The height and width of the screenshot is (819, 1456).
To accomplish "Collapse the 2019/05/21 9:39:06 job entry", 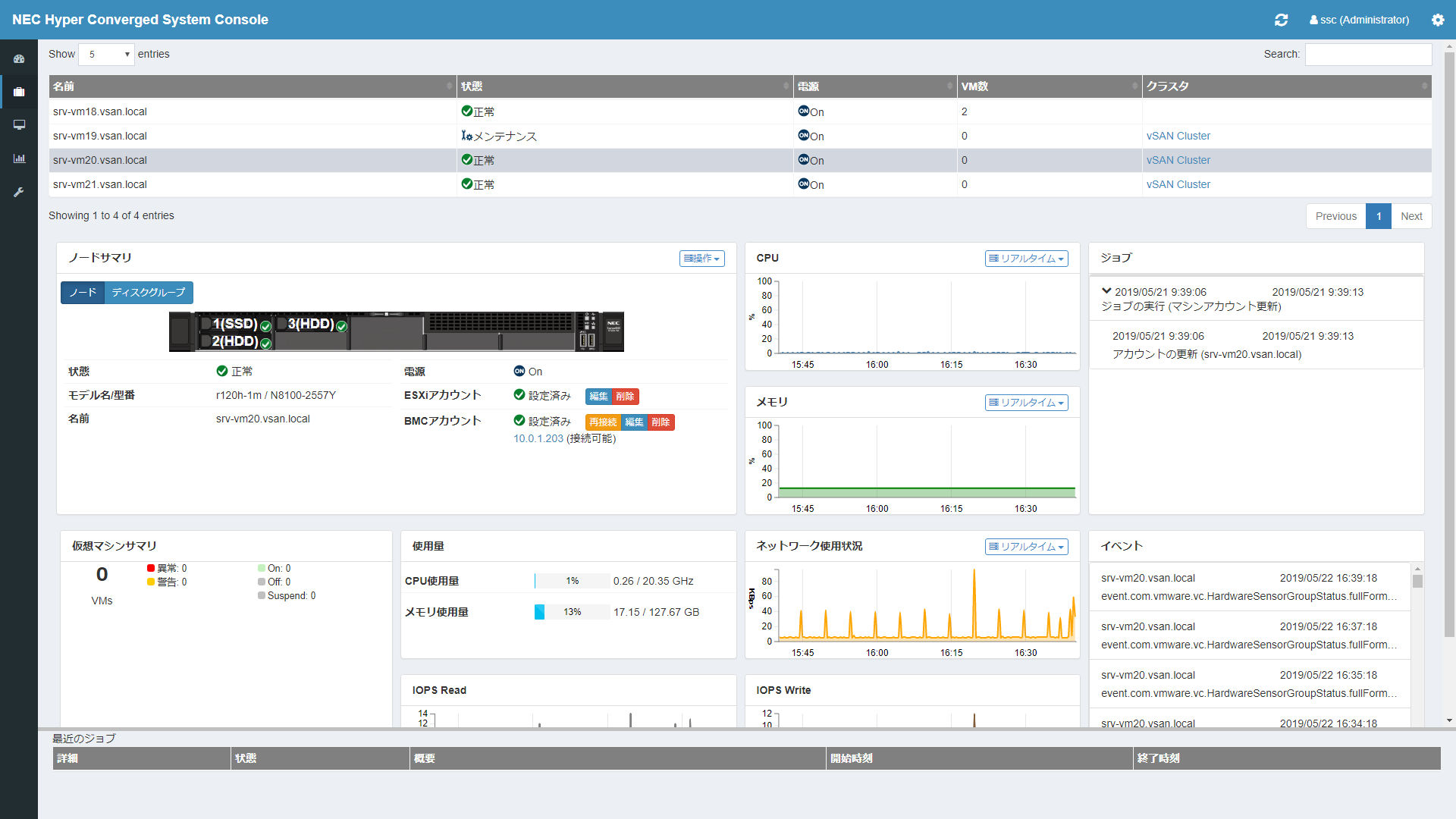I will tap(1106, 291).
